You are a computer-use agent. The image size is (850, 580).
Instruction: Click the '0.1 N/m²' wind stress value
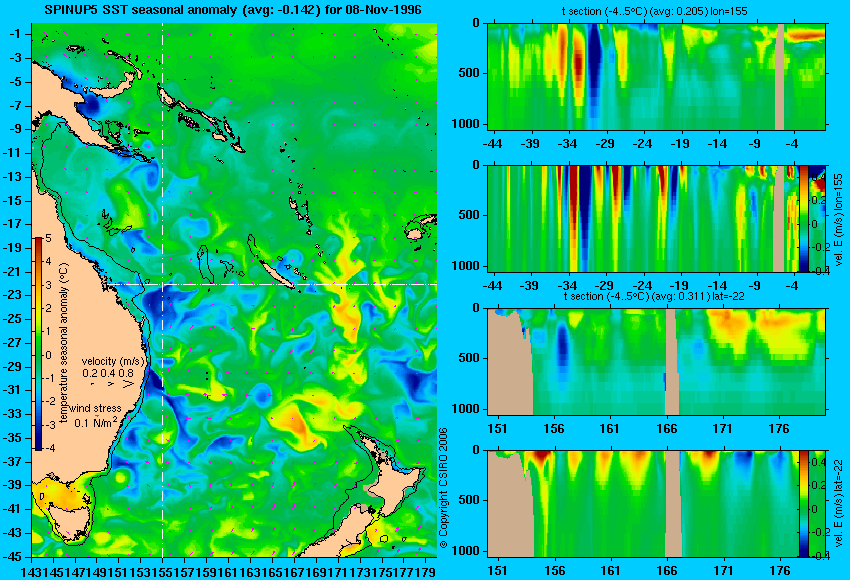coord(95,422)
